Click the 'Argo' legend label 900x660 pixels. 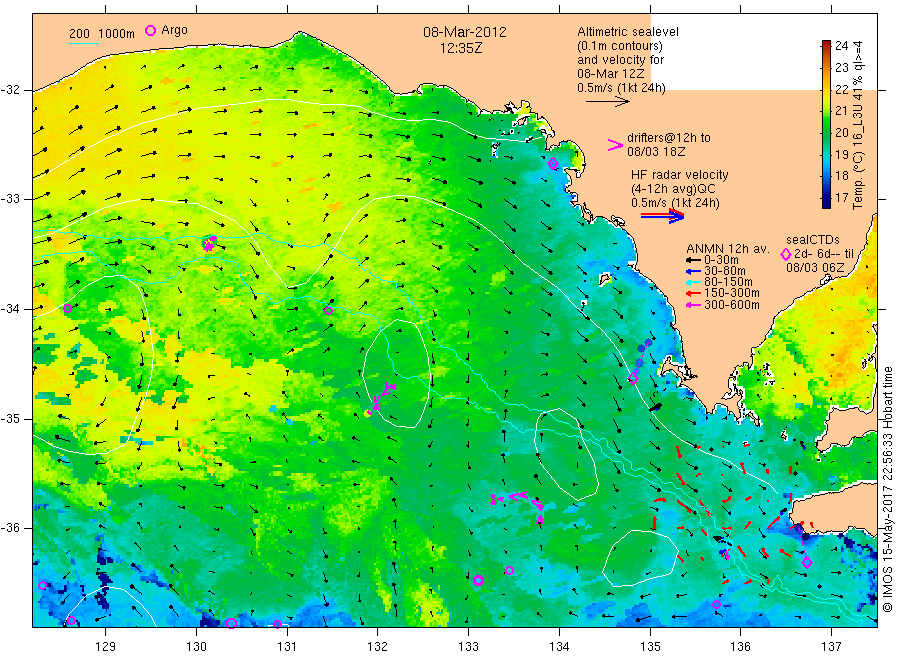point(174,30)
